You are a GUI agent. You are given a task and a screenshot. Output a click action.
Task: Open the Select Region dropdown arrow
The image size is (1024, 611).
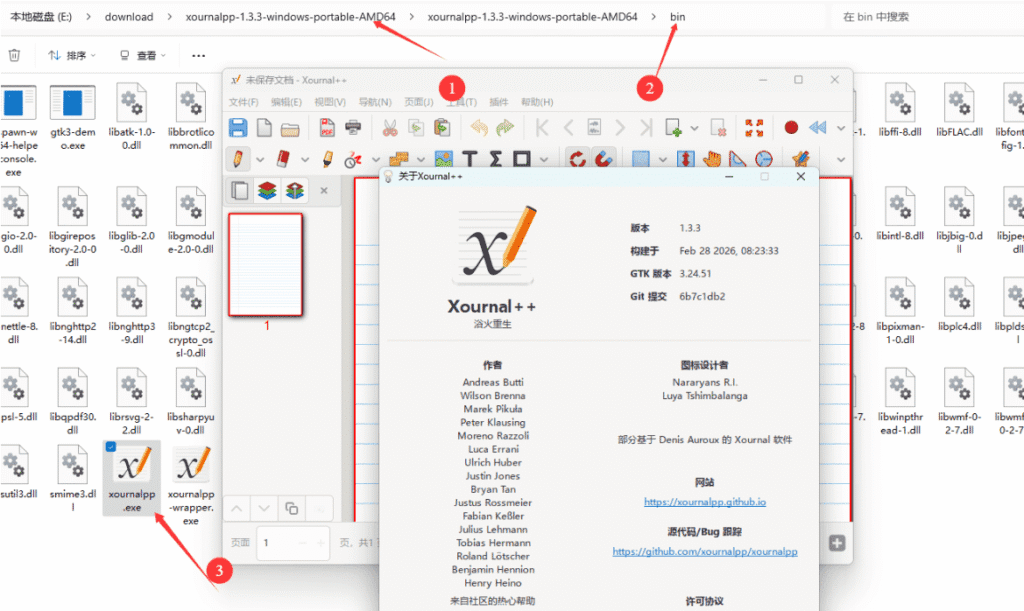[x=663, y=159]
